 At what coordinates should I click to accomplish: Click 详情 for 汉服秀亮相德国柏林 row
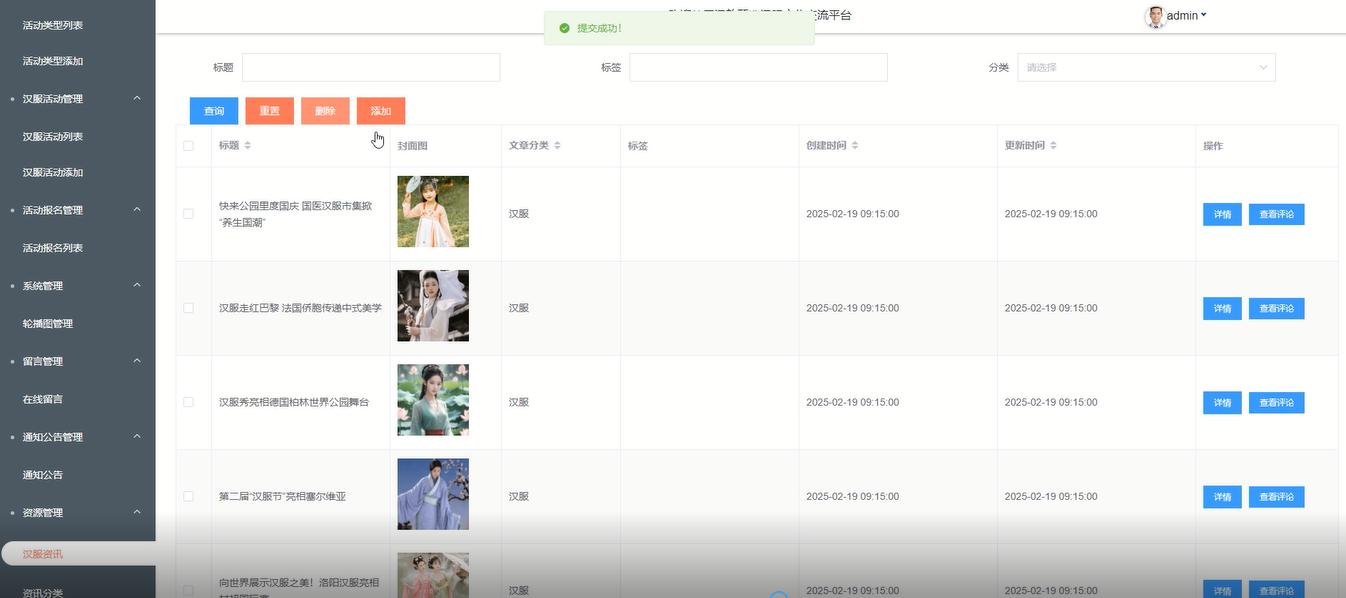[x=1222, y=402]
